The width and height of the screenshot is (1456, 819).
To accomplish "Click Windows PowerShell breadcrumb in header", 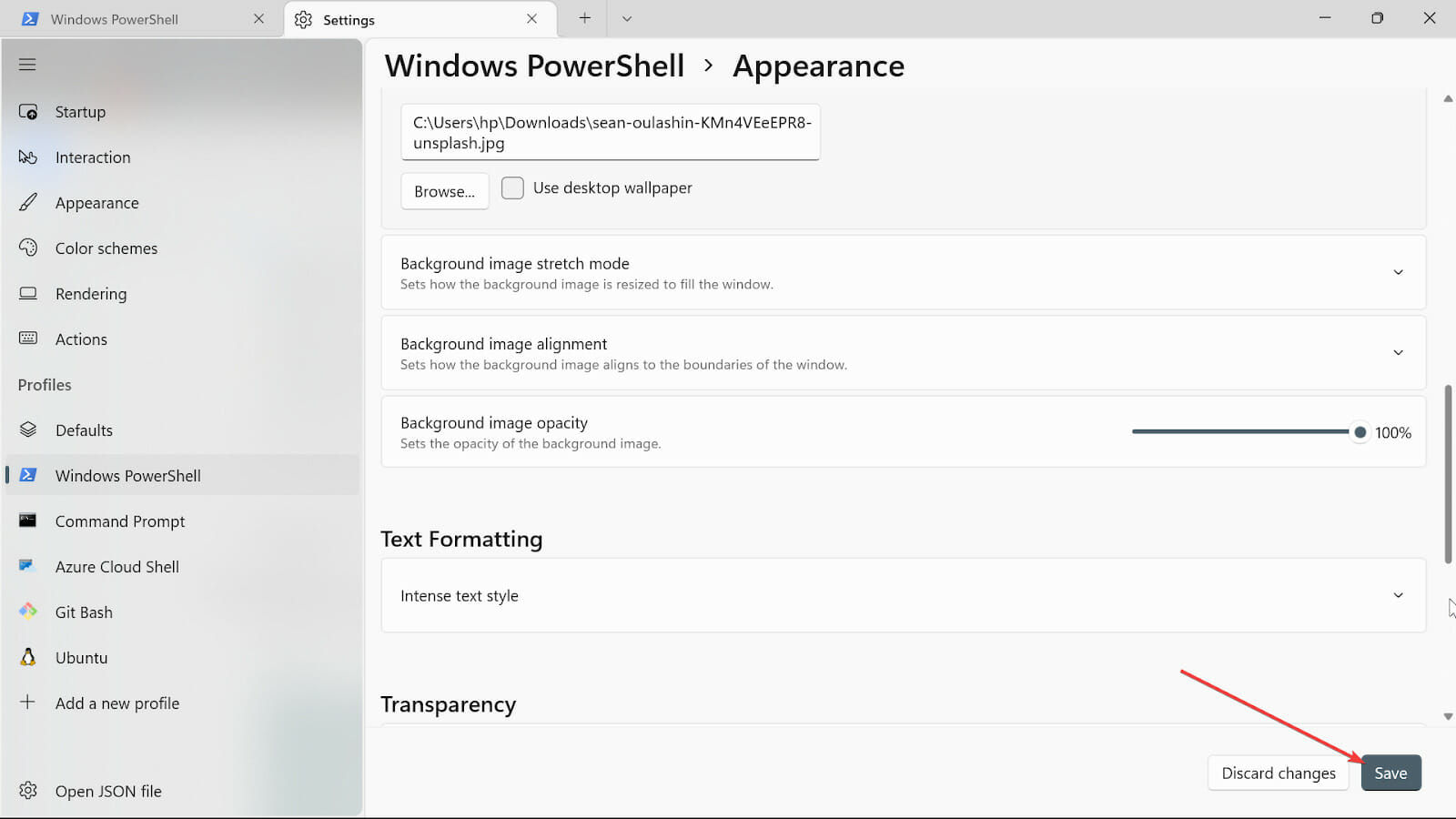I will pyautogui.click(x=534, y=66).
